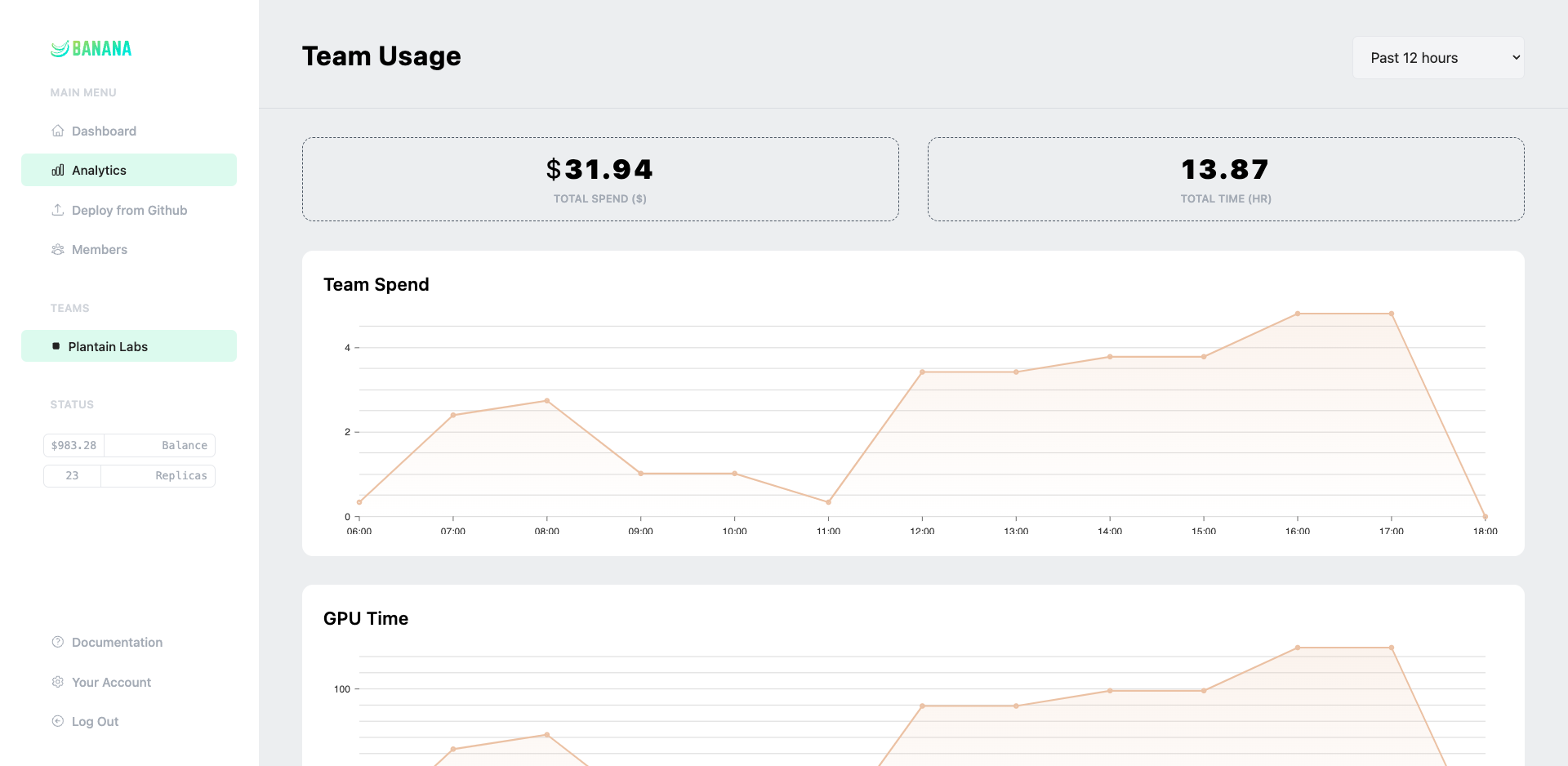The image size is (1568, 766).
Task: Click the Dashboard home icon
Action: (58, 131)
